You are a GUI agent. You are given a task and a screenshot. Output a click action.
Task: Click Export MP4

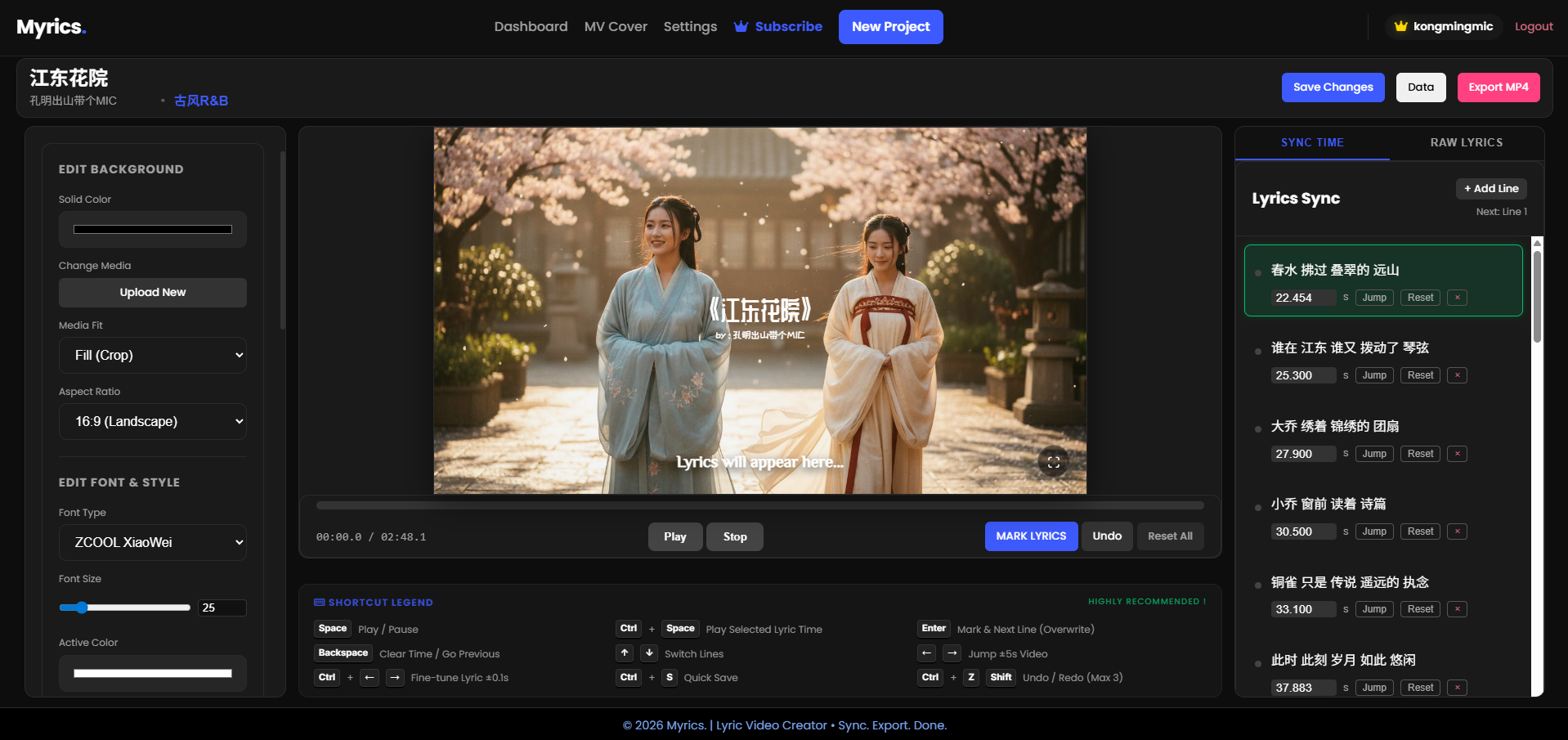1498,87
